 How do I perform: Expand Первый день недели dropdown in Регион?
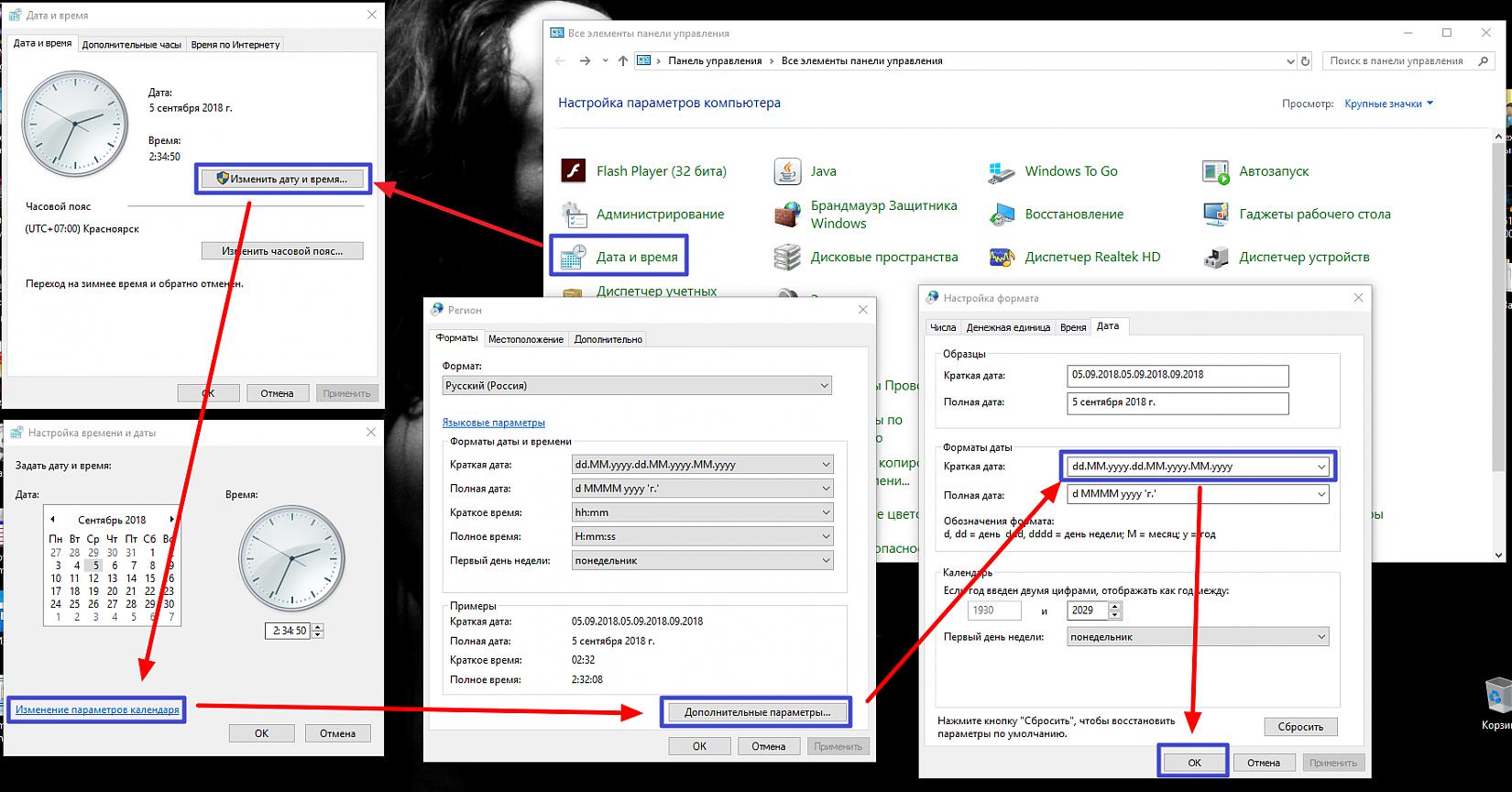[x=703, y=560]
